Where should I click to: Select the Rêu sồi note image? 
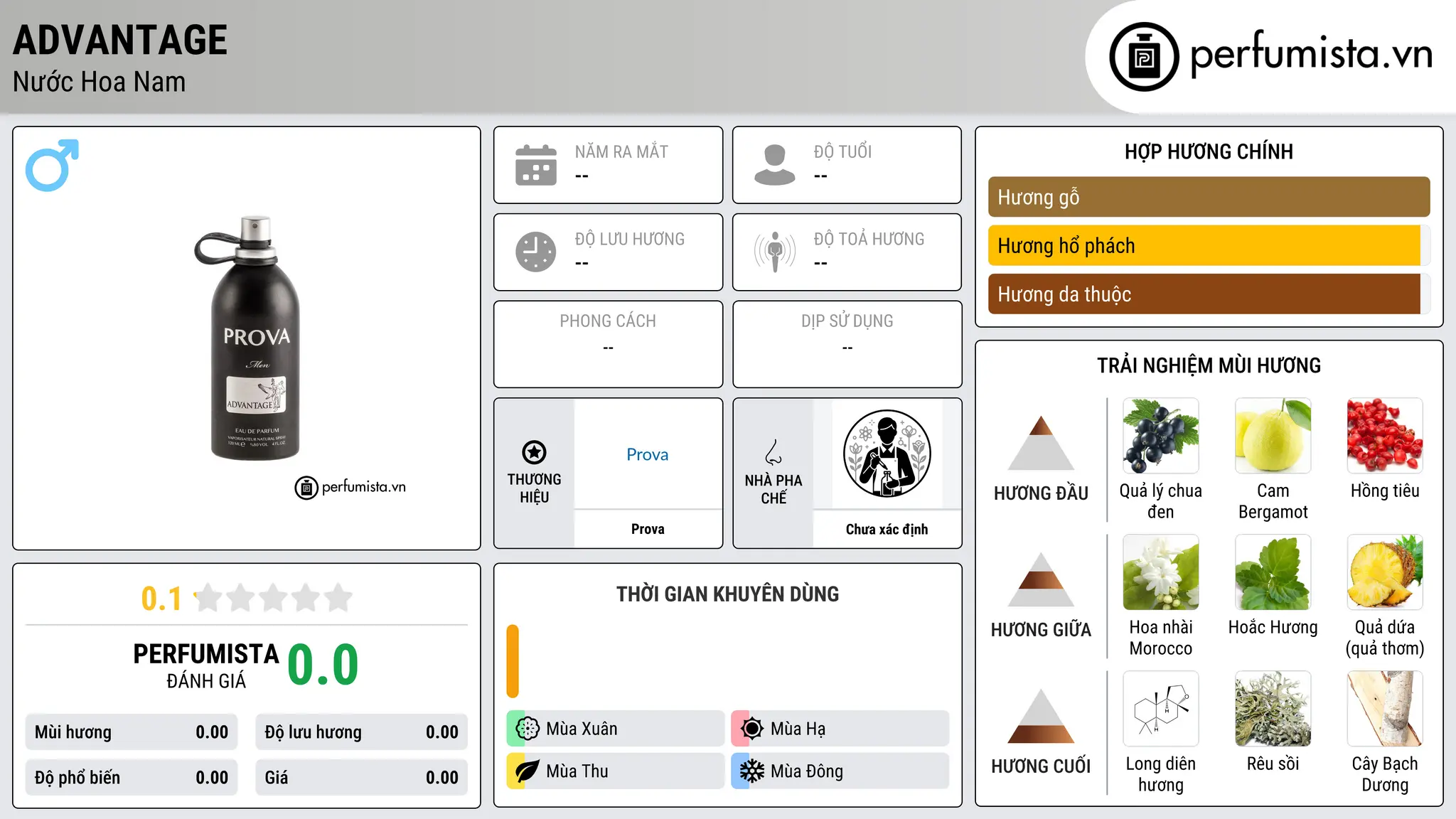(x=1273, y=709)
